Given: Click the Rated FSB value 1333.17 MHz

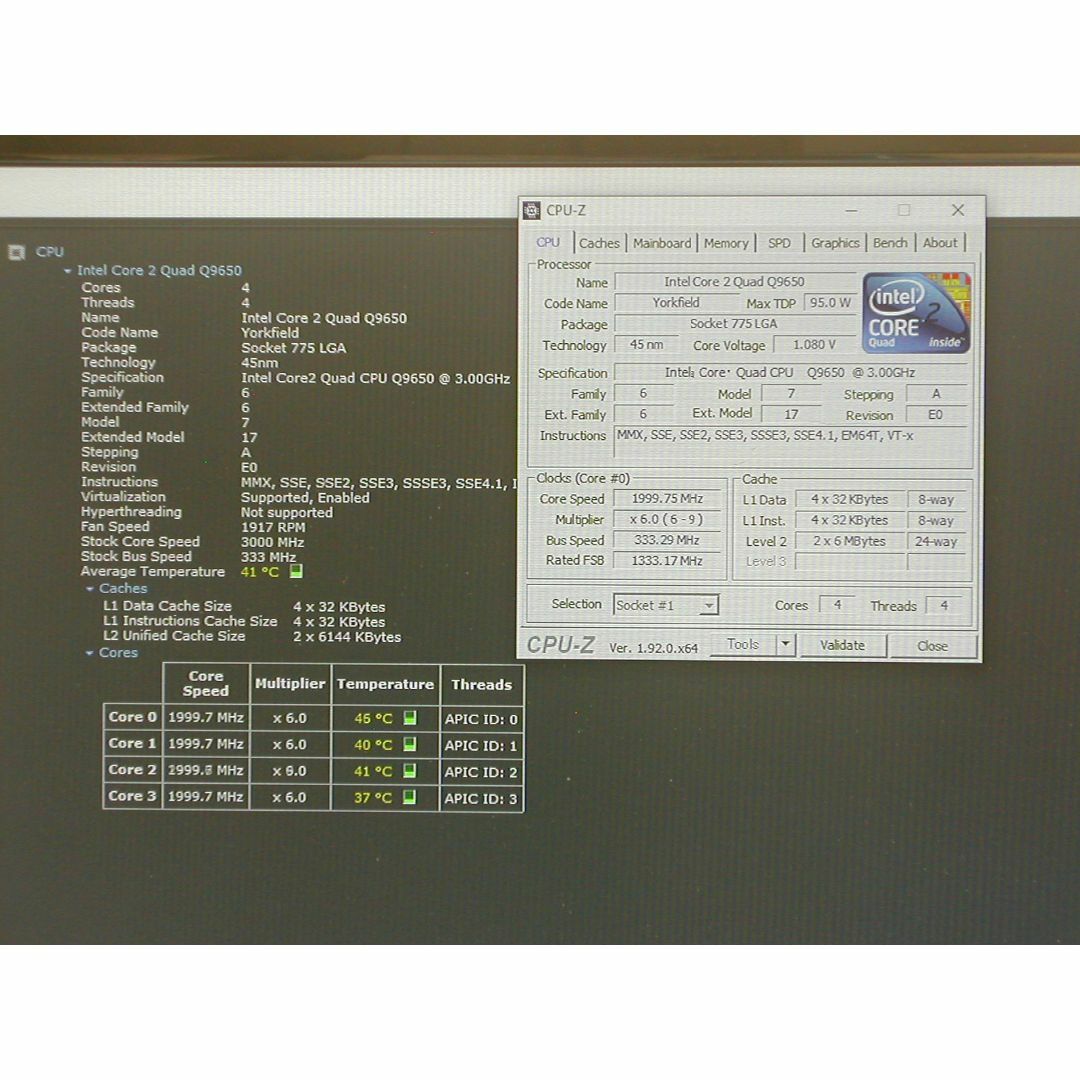Looking at the screenshot, I should (667, 561).
